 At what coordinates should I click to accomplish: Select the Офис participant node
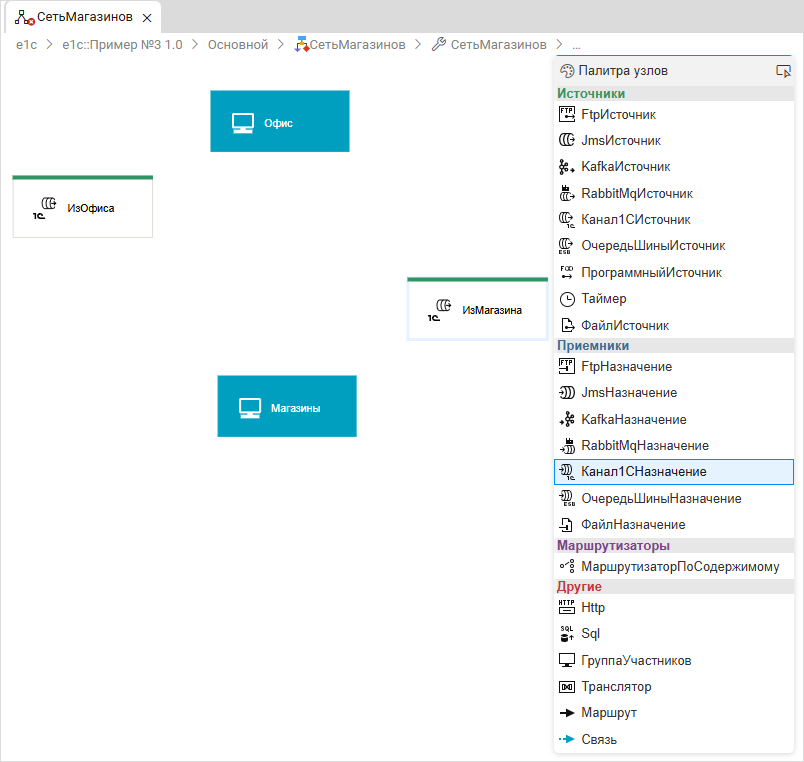(x=279, y=122)
